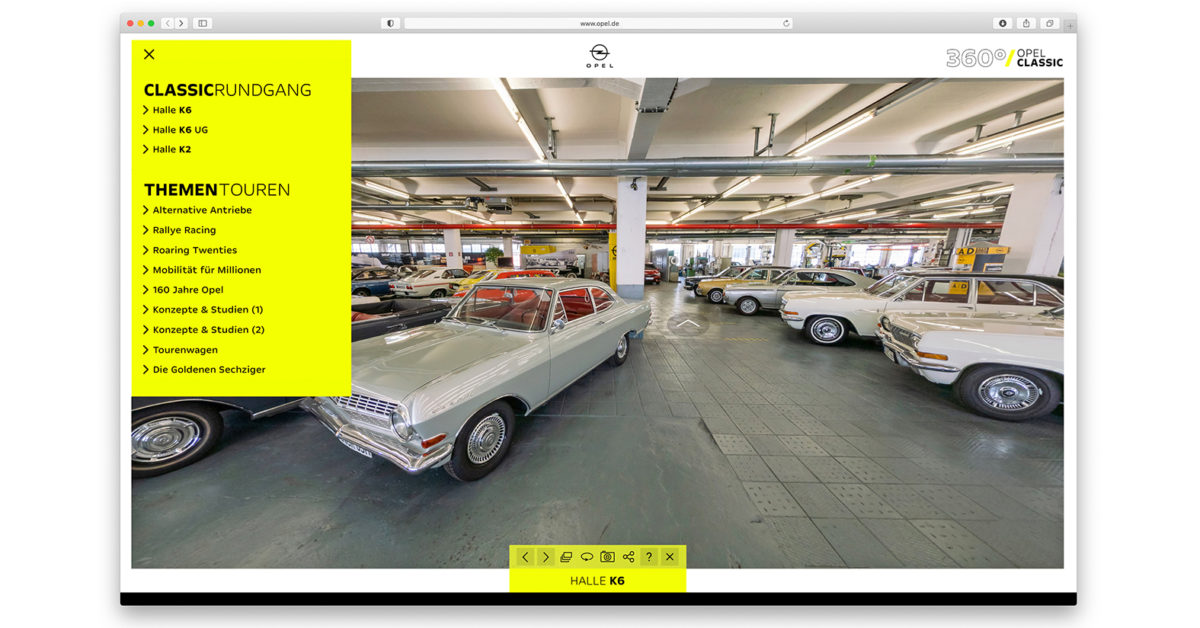Image resolution: width=1200 pixels, height=628 pixels.
Task: Show Safari tab overview
Action: pyautogui.click(x=1050, y=23)
